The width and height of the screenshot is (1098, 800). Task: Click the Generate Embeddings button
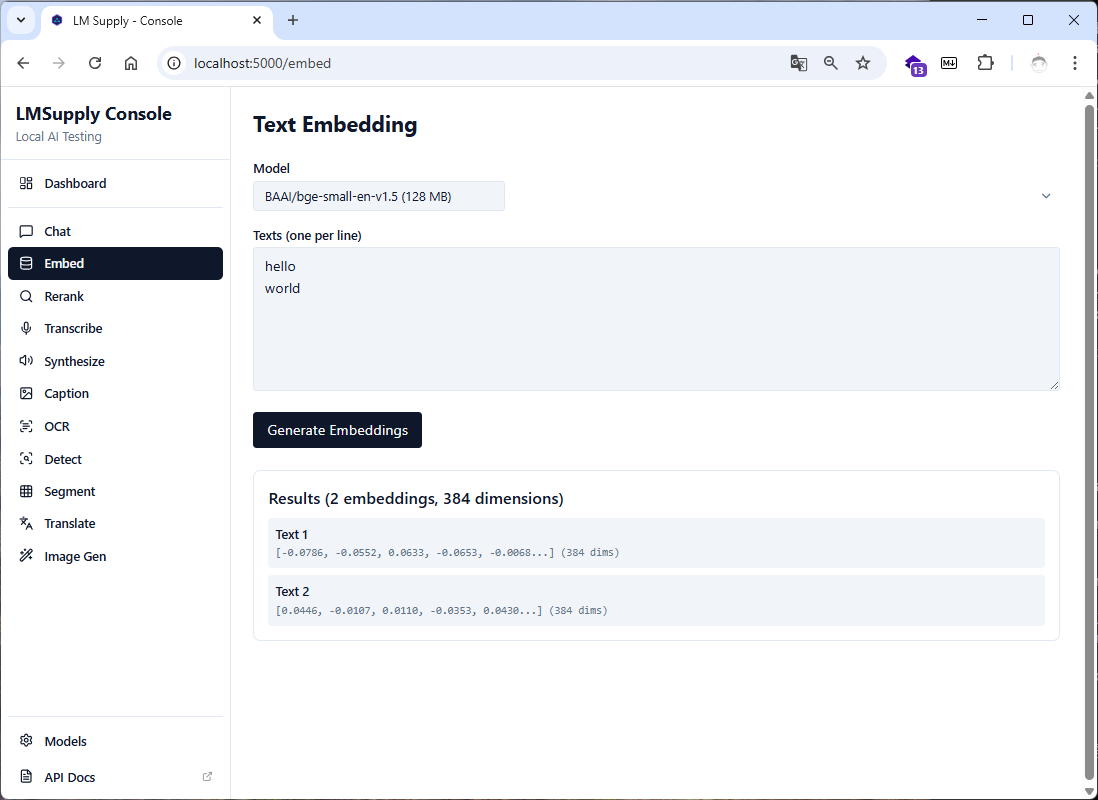pos(338,430)
